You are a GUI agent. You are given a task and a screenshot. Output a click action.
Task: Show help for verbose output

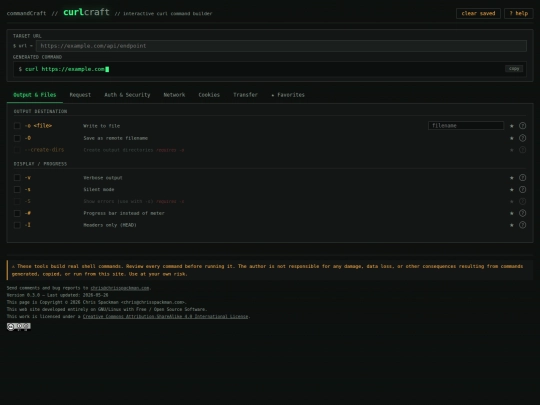tap(522, 178)
